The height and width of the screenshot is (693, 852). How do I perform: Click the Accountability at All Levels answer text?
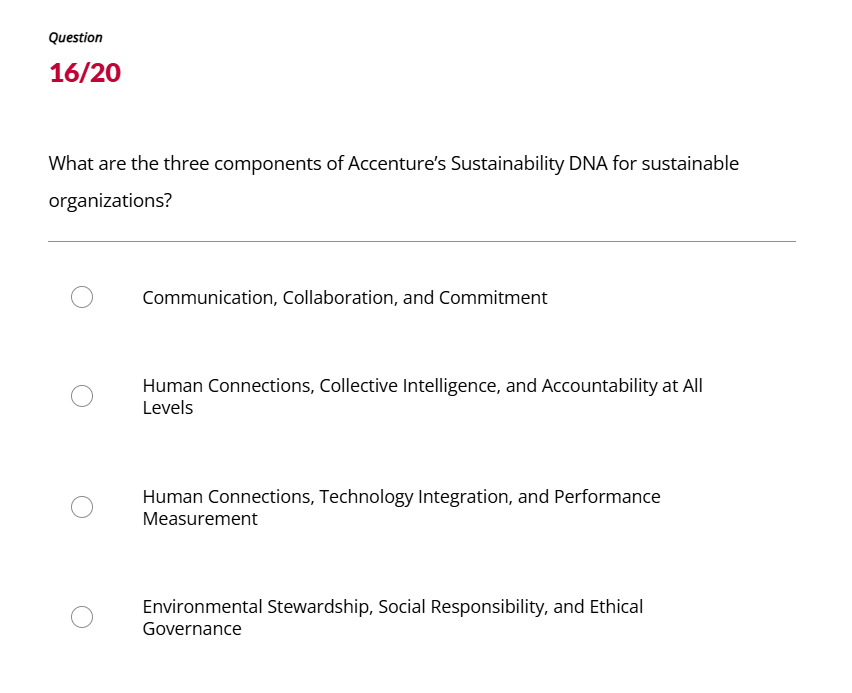coord(420,396)
